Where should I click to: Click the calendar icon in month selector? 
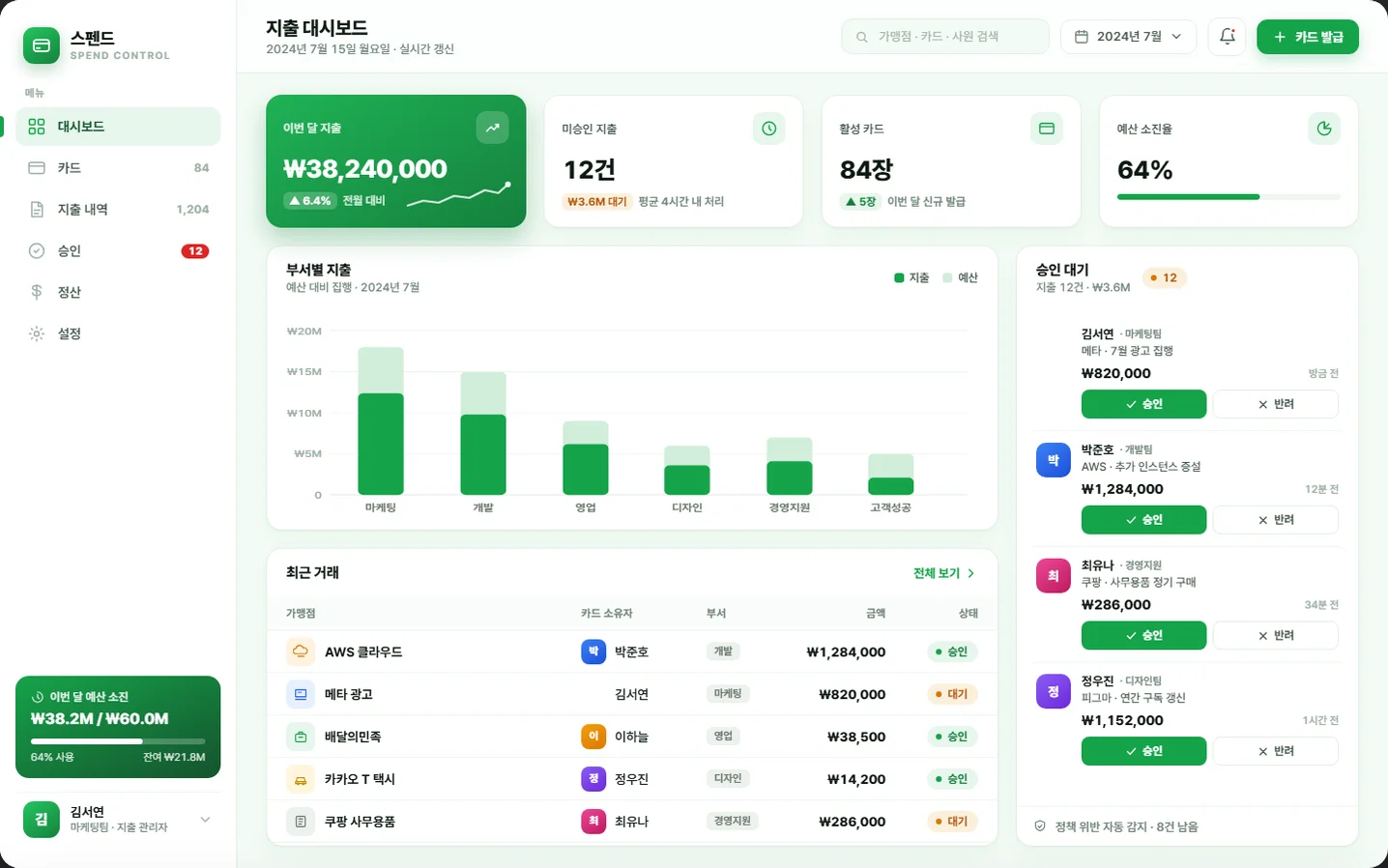coord(1082,37)
